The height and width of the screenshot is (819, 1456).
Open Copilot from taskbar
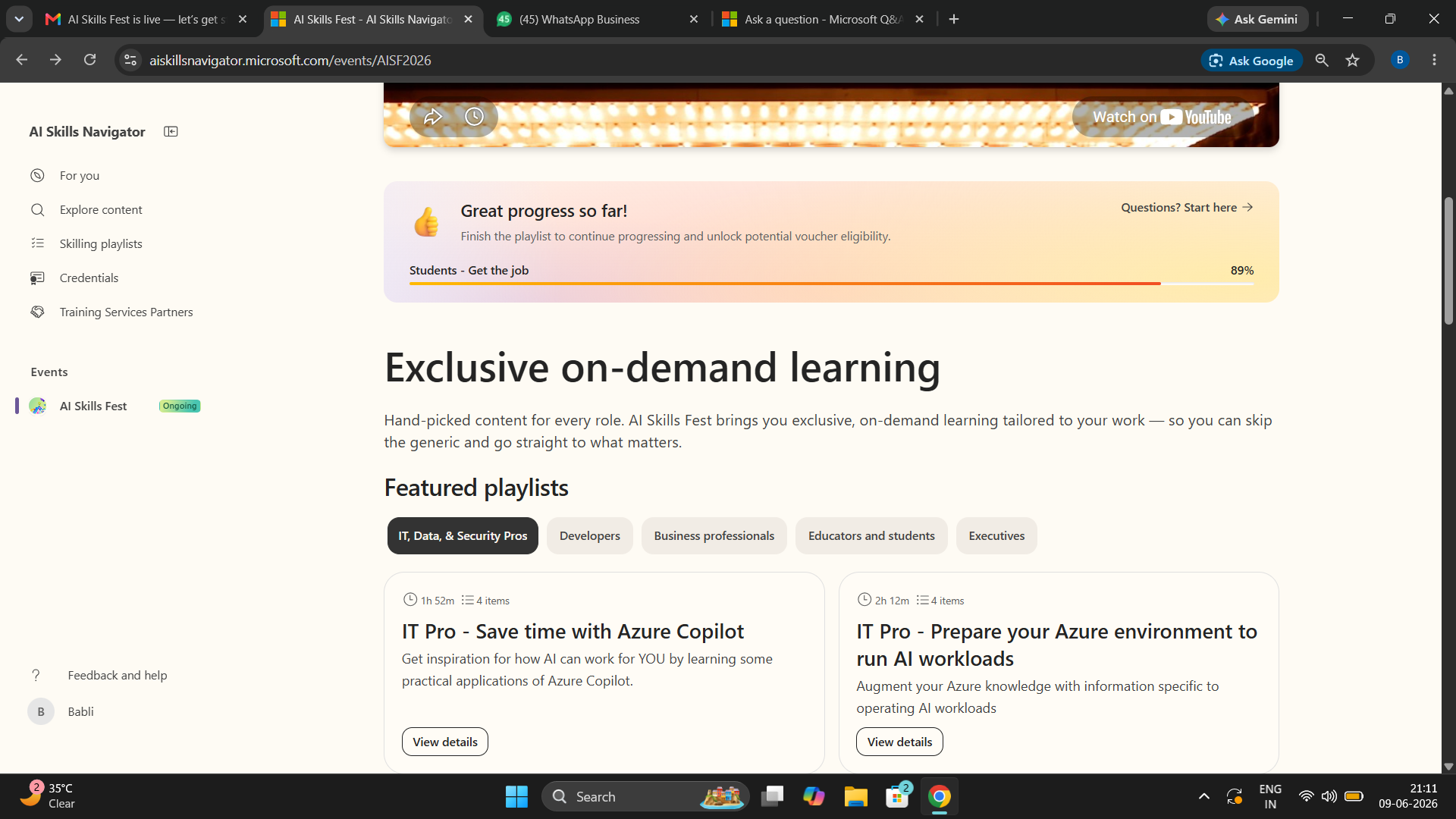[814, 796]
